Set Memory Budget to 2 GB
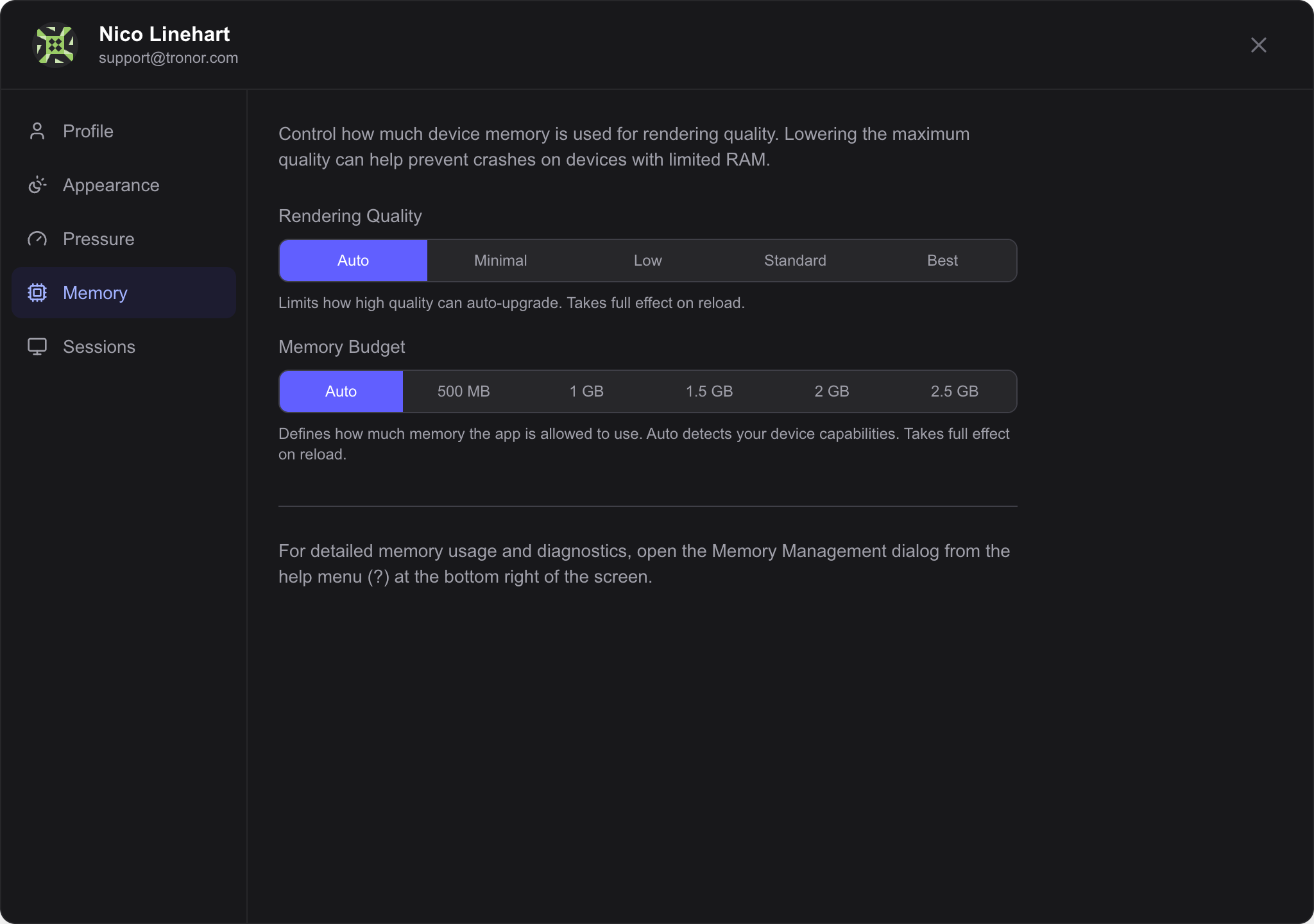The image size is (1314, 924). 832,391
